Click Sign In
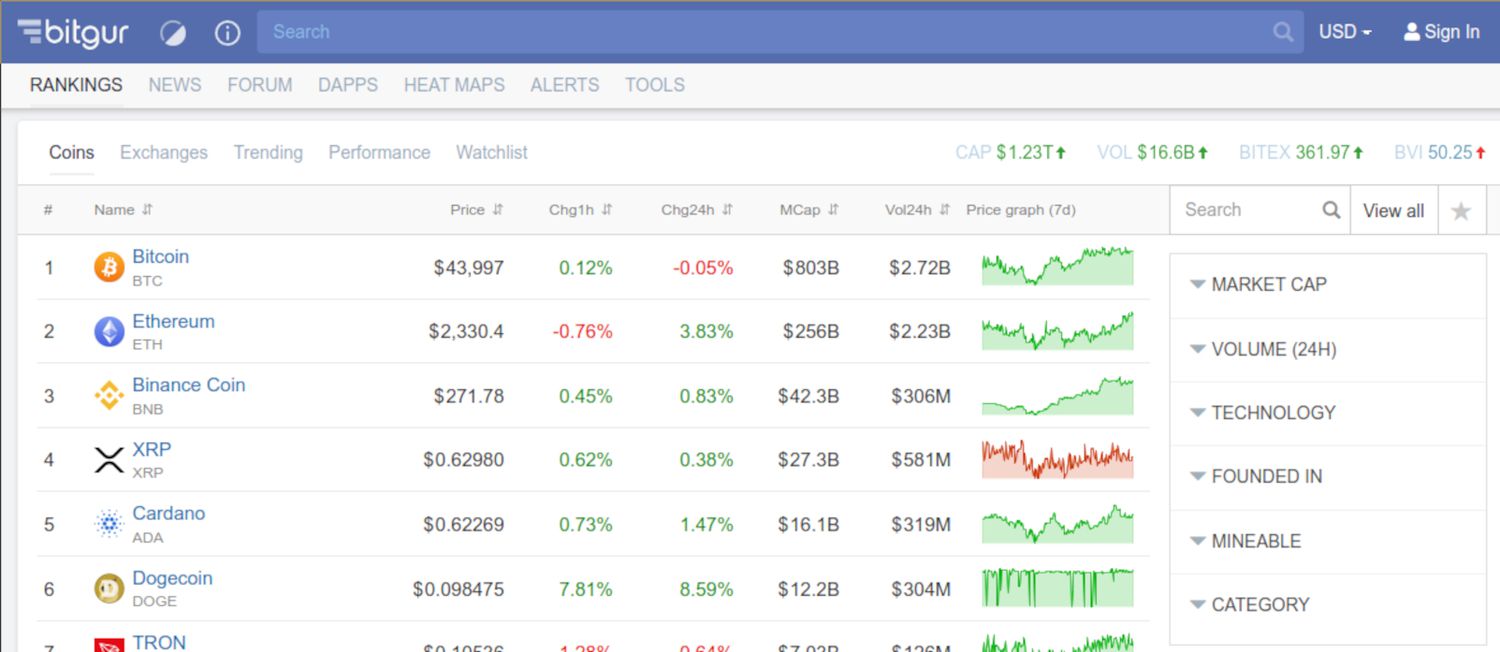Screen dimensions: 1500x652 coord(1441,32)
